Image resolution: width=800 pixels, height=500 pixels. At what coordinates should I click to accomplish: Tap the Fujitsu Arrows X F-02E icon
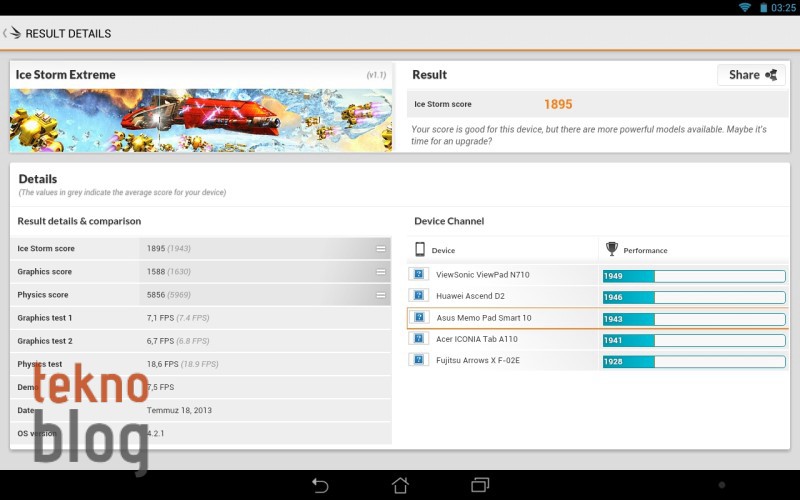tap(419, 360)
